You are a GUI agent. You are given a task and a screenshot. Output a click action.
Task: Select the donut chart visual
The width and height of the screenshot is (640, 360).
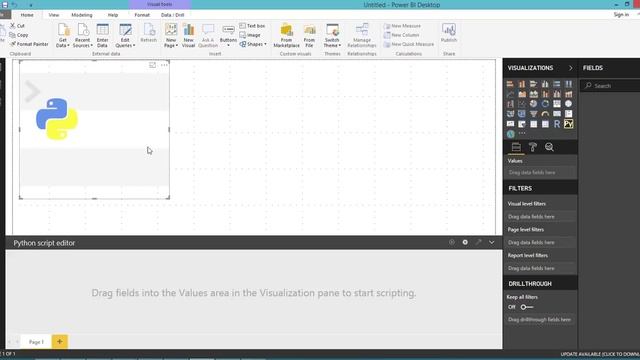point(545,104)
